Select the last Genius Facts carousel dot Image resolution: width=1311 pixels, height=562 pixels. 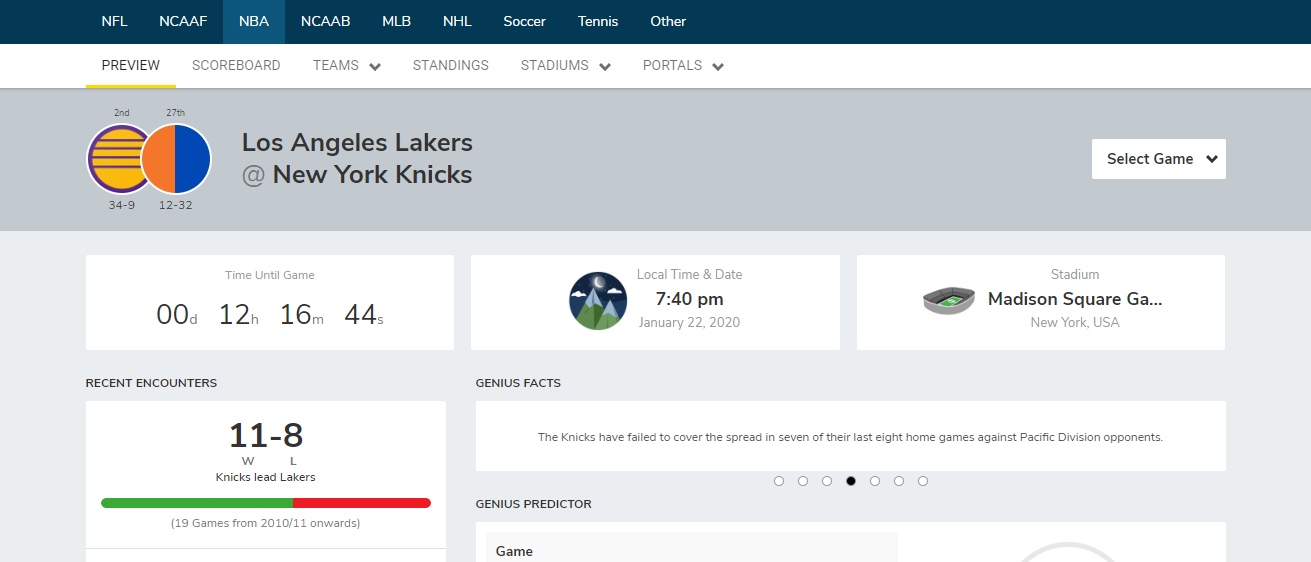923,481
